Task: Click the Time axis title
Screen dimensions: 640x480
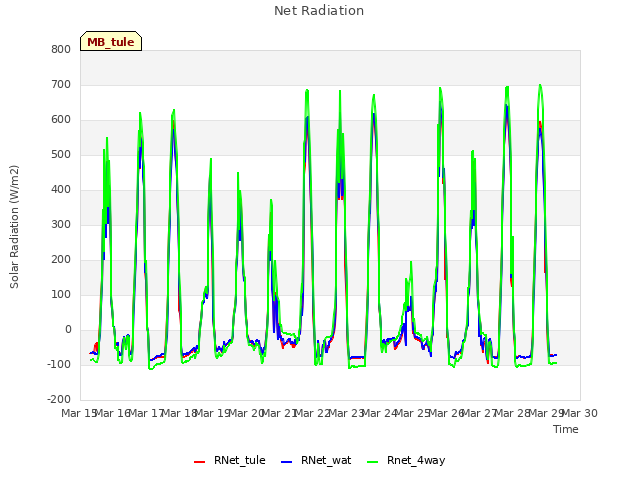Action: (565, 429)
